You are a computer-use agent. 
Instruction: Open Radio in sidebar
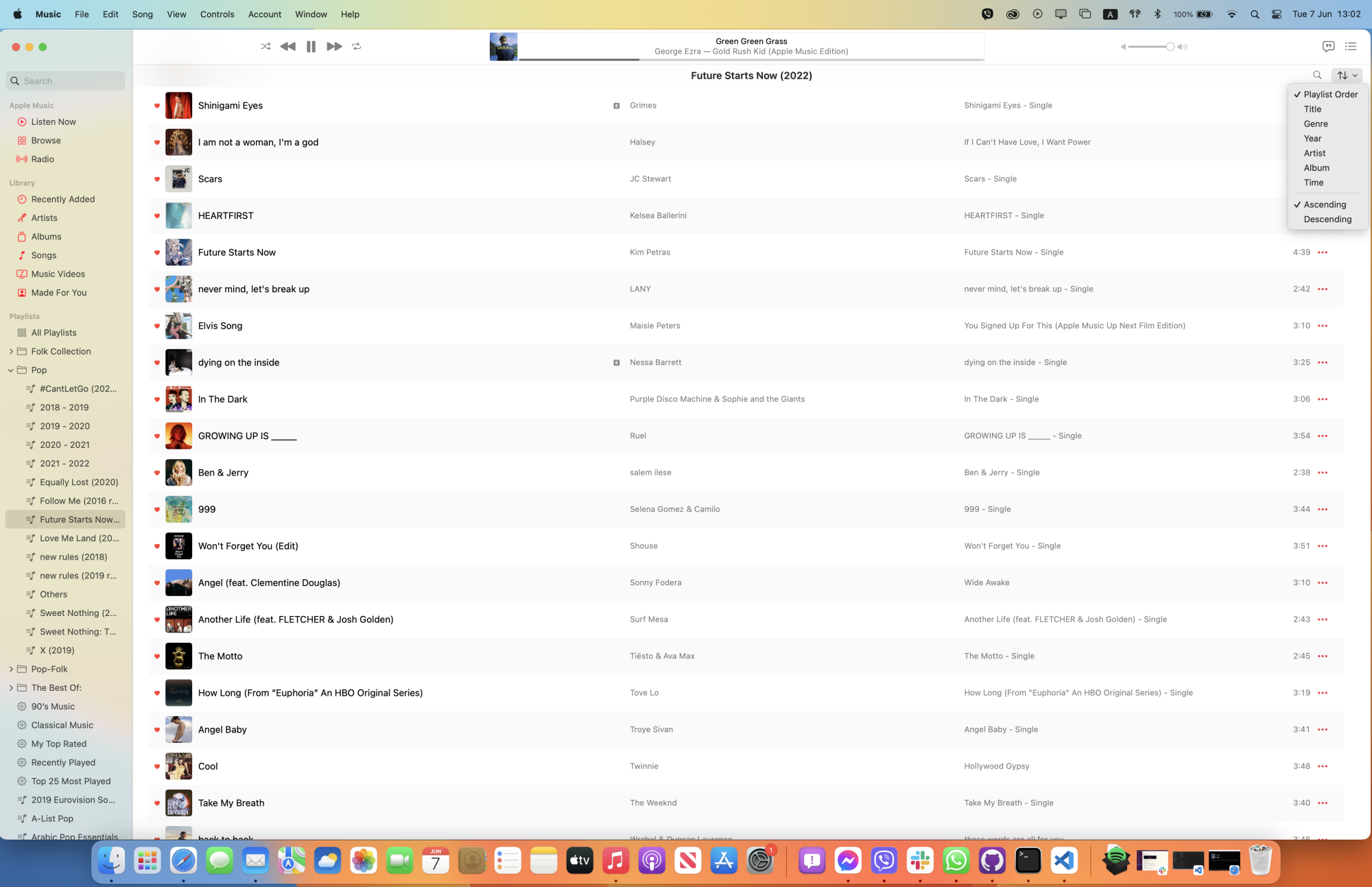(x=43, y=159)
